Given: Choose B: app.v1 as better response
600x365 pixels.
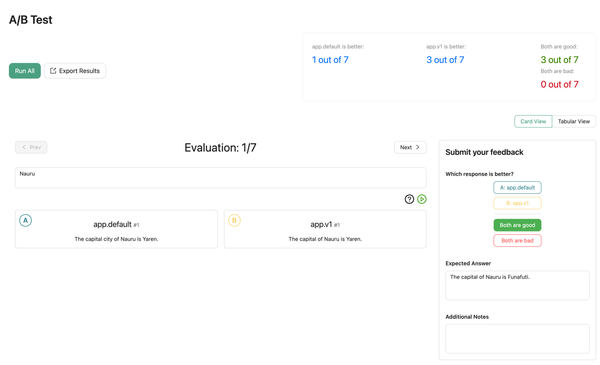Looking at the screenshot, I should [517, 203].
